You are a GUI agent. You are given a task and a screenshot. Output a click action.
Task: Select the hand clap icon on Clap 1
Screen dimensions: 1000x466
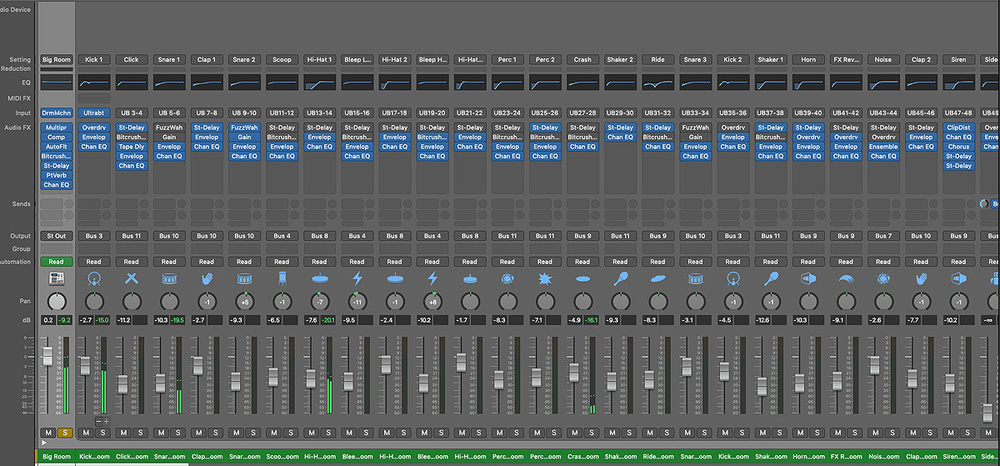coord(206,278)
